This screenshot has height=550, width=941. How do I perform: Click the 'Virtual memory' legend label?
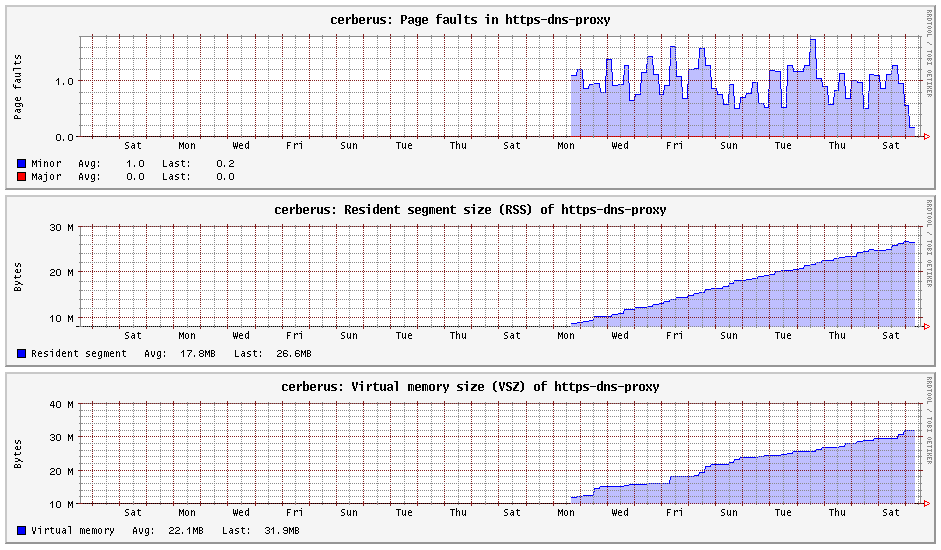(x=73, y=530)
